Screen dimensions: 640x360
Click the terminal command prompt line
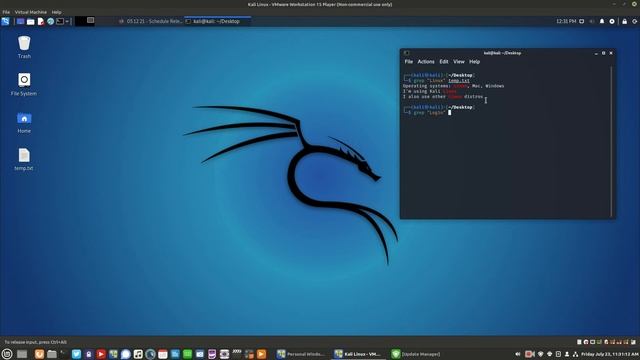coord(428,113)
